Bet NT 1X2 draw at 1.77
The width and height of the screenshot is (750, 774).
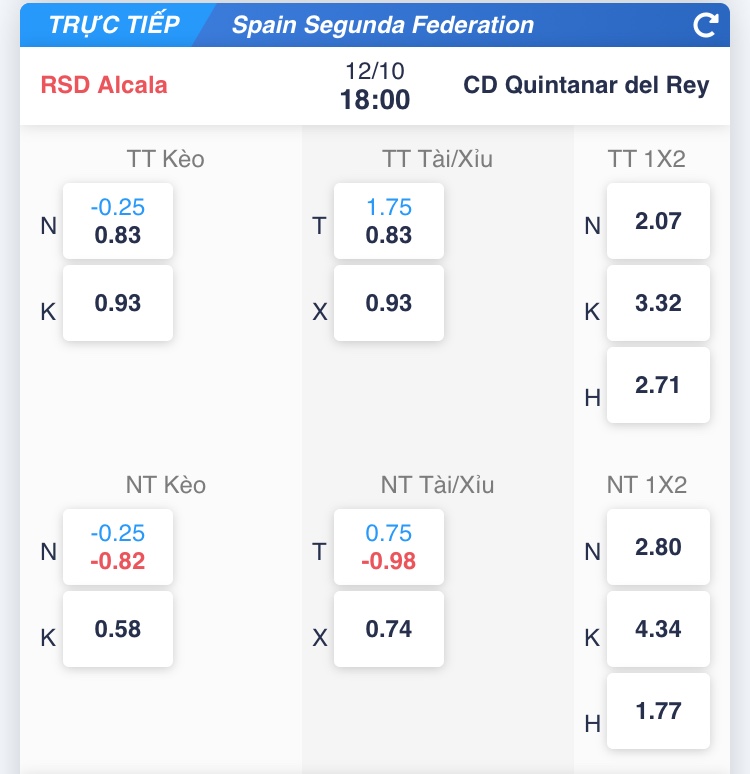658,711
